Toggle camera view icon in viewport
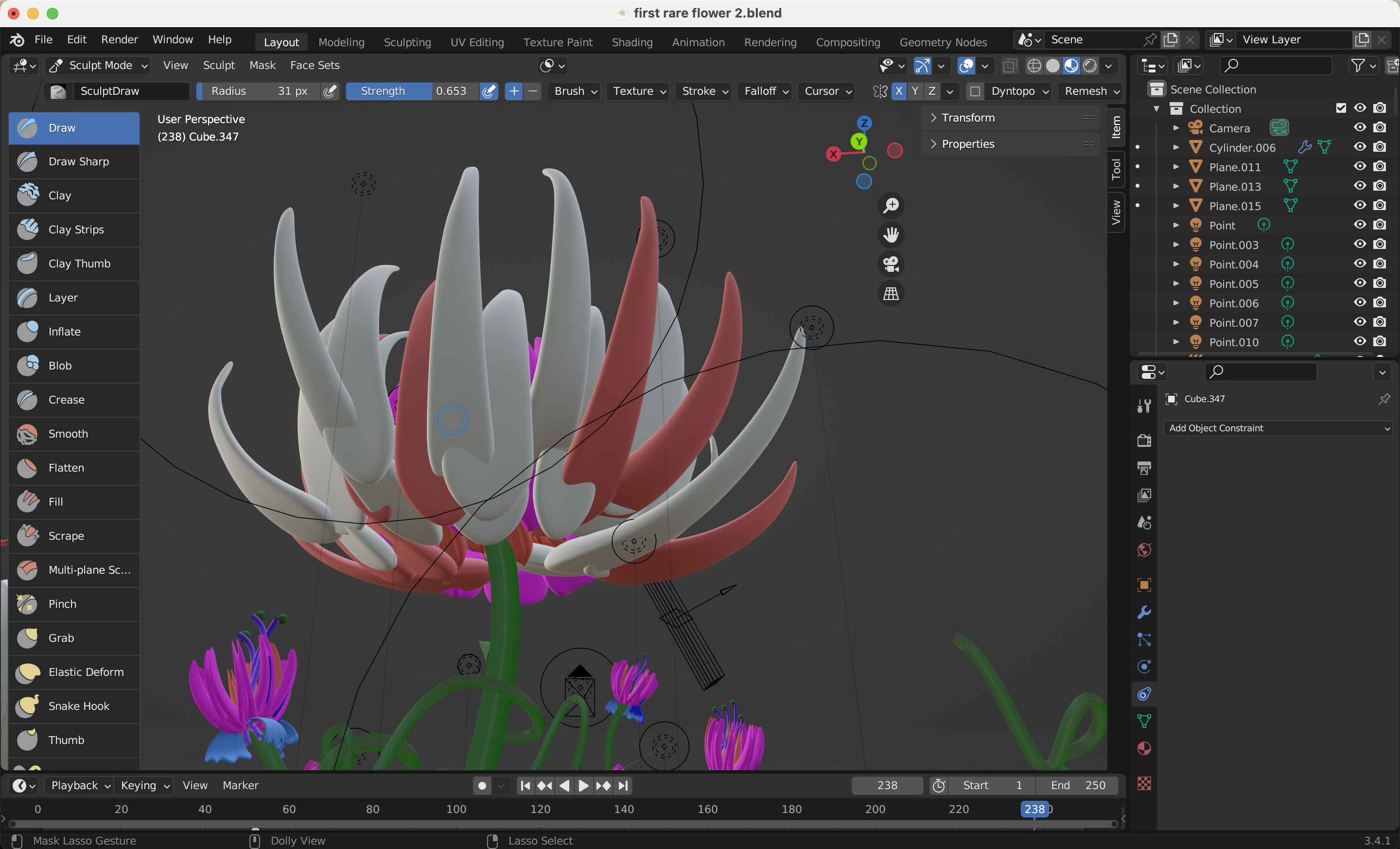1400x849 pixels. coord(891,264)
